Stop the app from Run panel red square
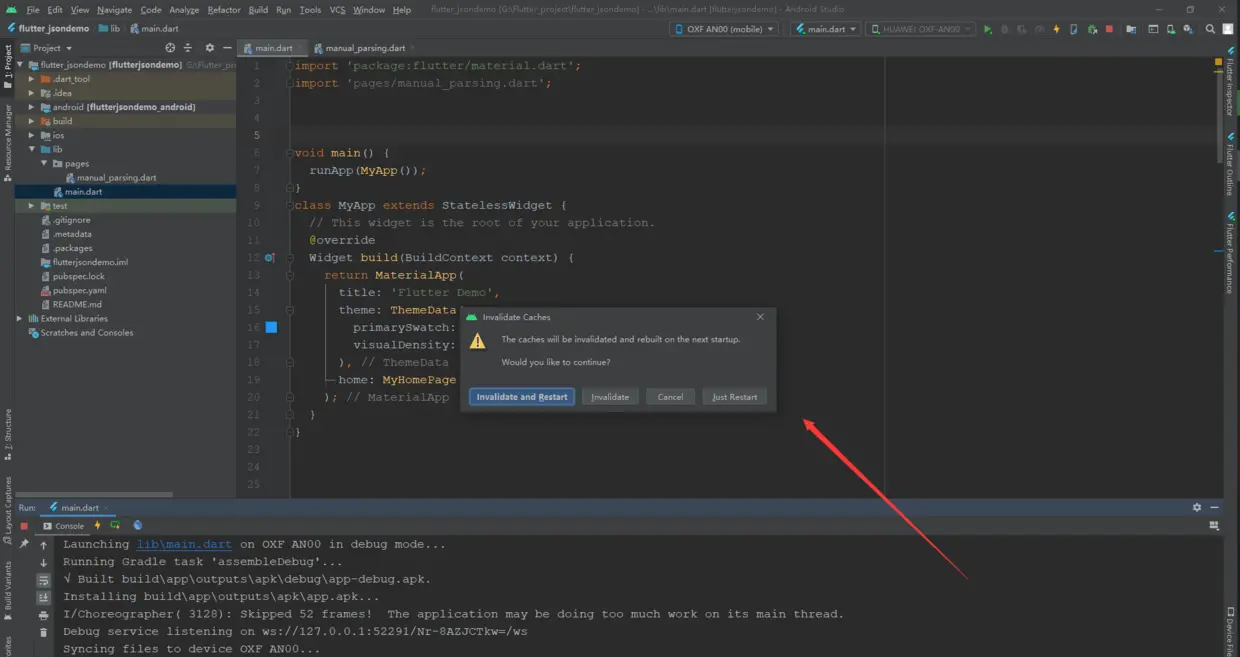 pos(24,526)
